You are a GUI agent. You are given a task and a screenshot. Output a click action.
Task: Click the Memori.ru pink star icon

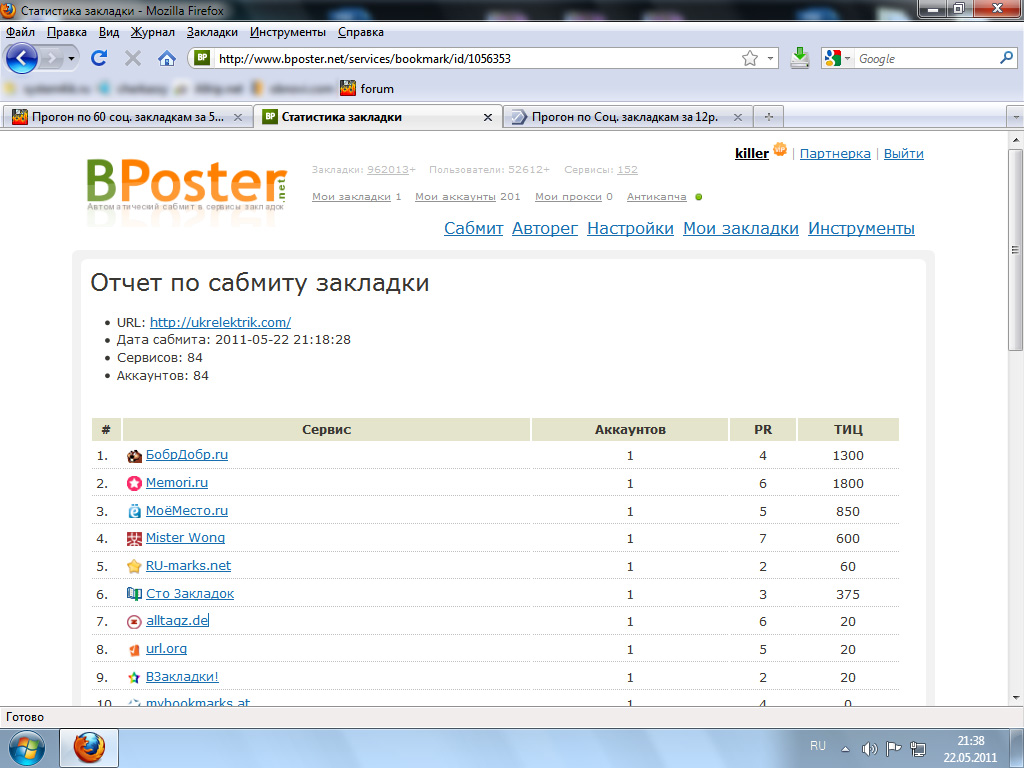(134, 483)
